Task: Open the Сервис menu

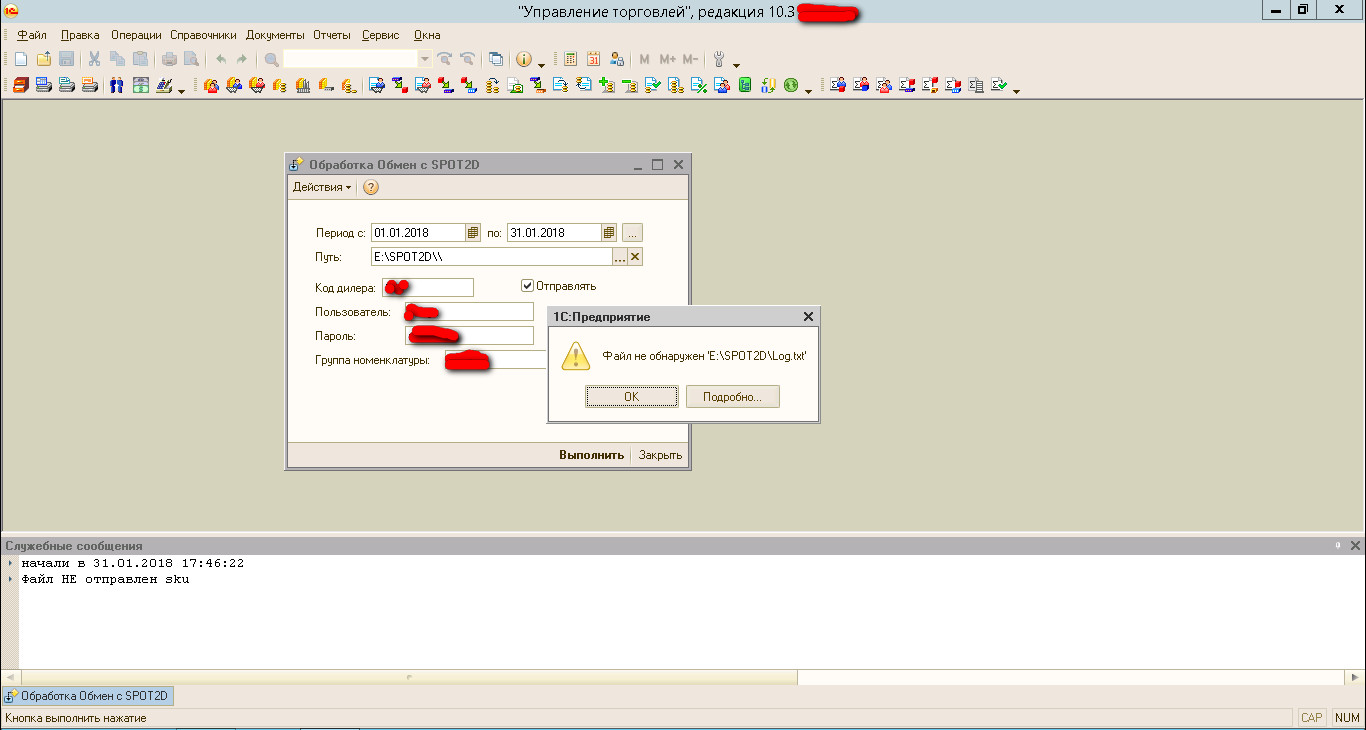Action: click(x=381, y=35)
